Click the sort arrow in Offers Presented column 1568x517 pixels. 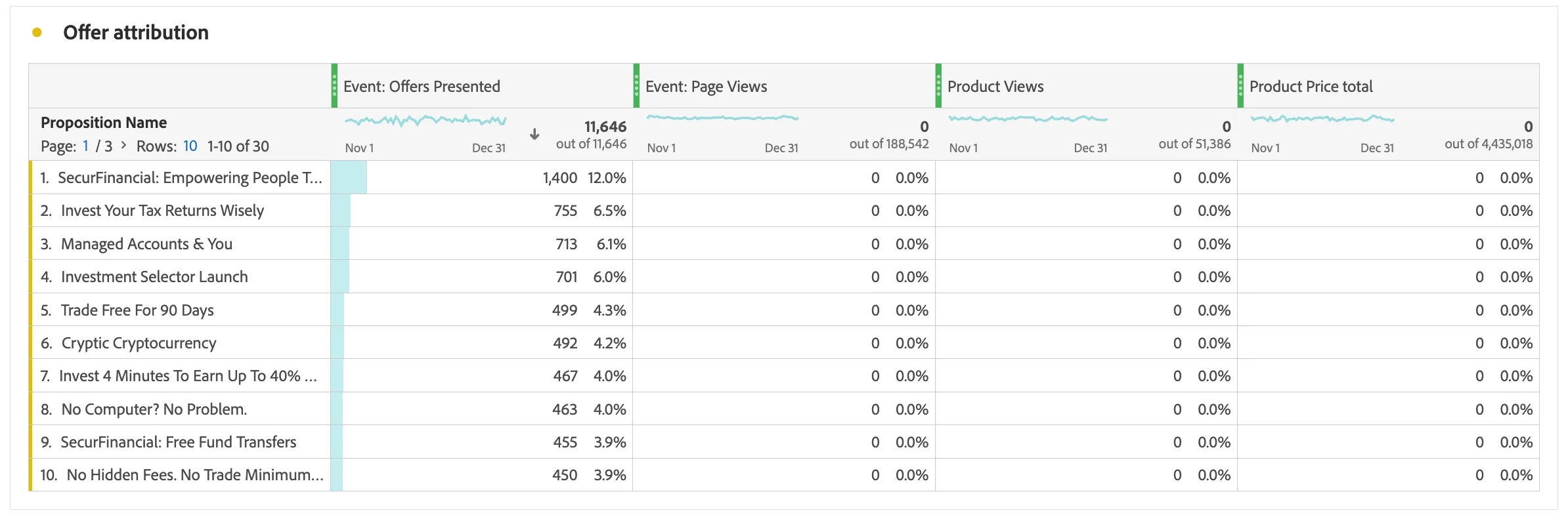pos(534,134)
